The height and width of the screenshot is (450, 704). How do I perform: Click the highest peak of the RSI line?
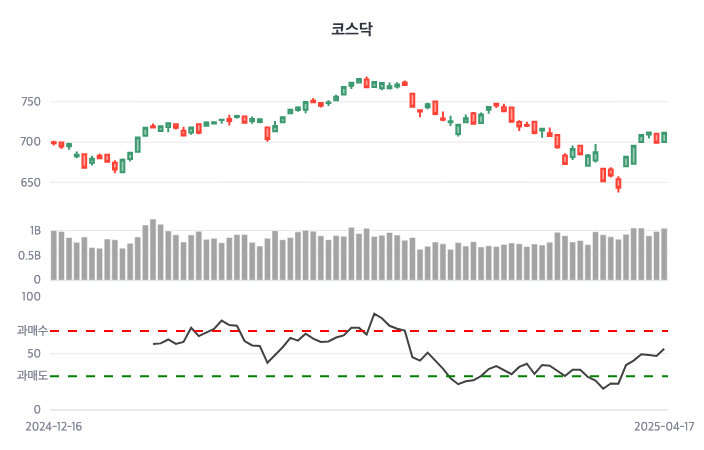click(374, 314)
